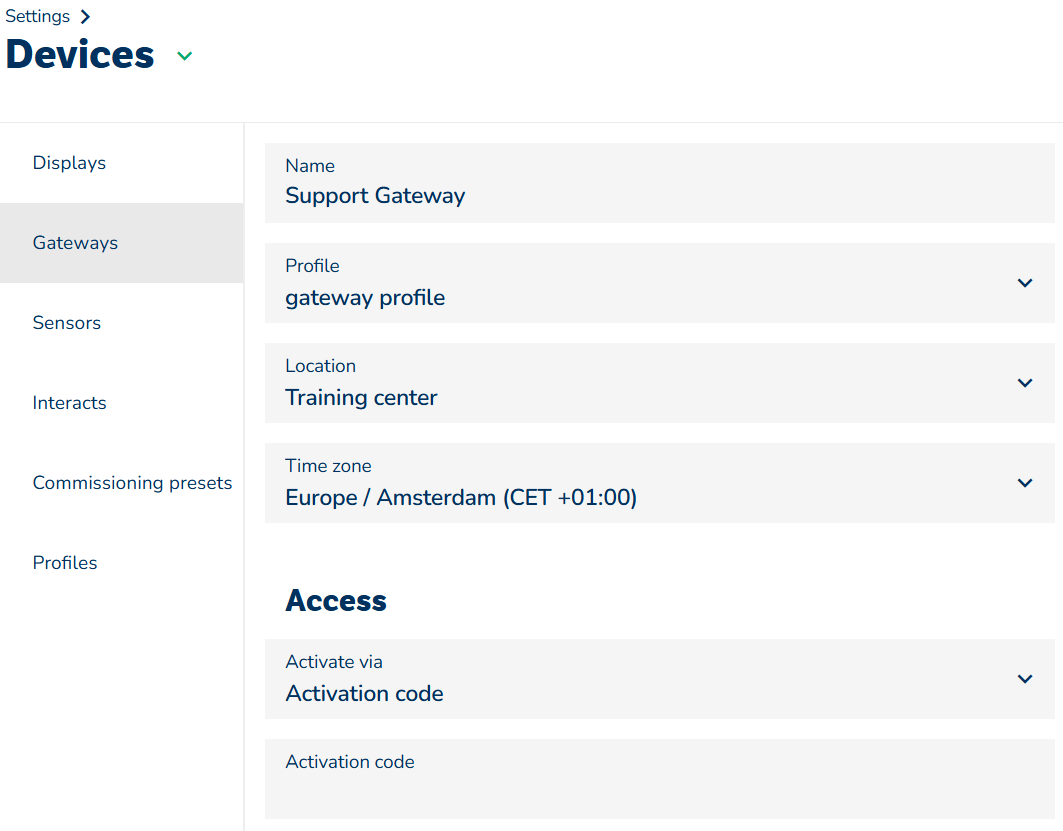
Task: Go to the Sensors section
Action: tap(67, 323)
